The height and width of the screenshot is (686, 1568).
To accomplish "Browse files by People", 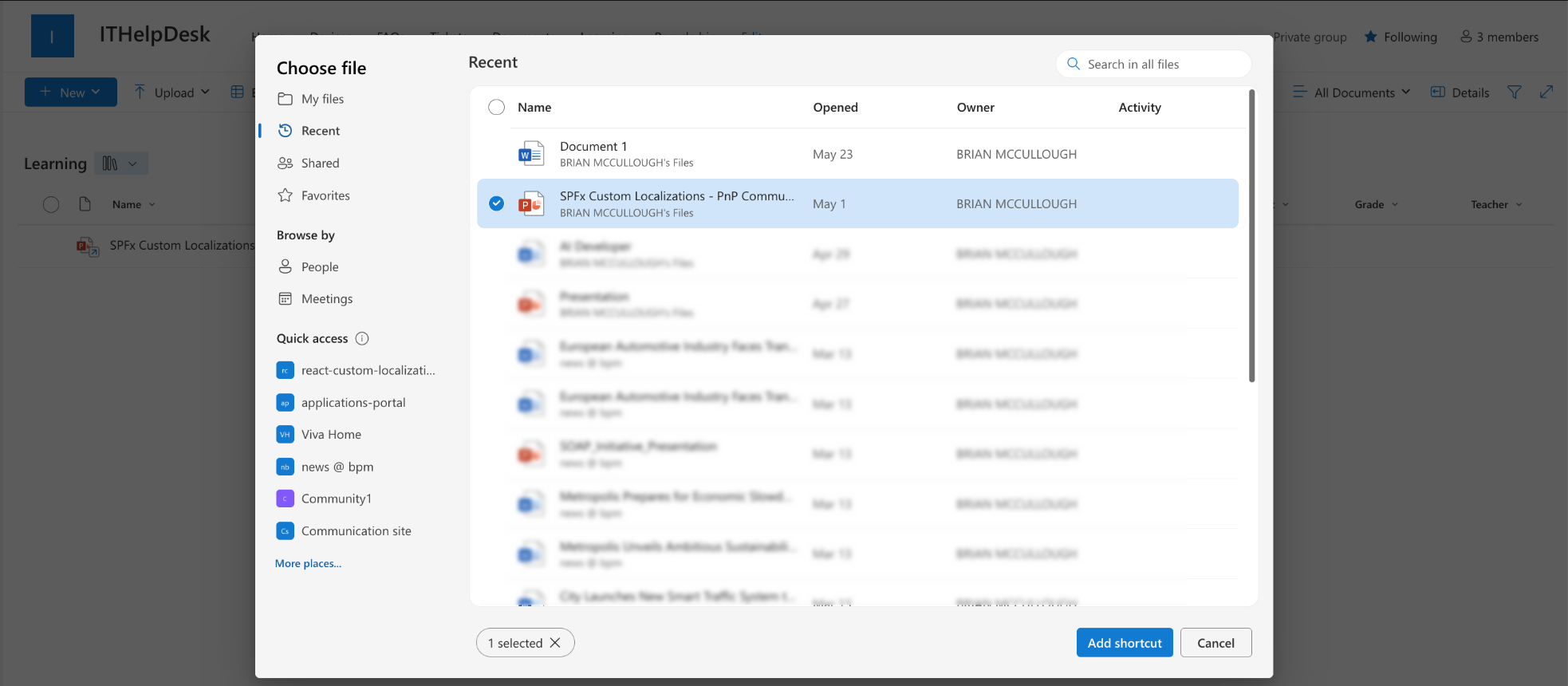I will pos(309,266).
